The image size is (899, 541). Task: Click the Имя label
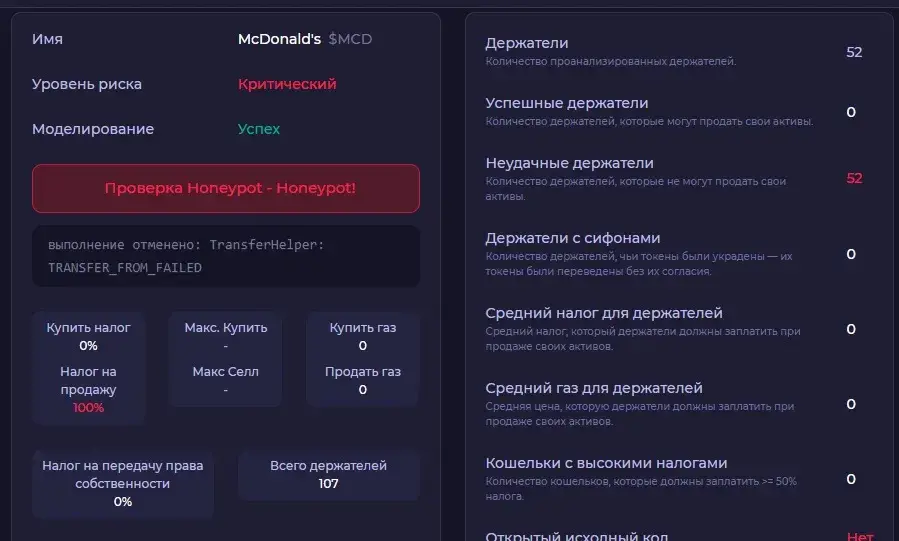click(48, 39)
